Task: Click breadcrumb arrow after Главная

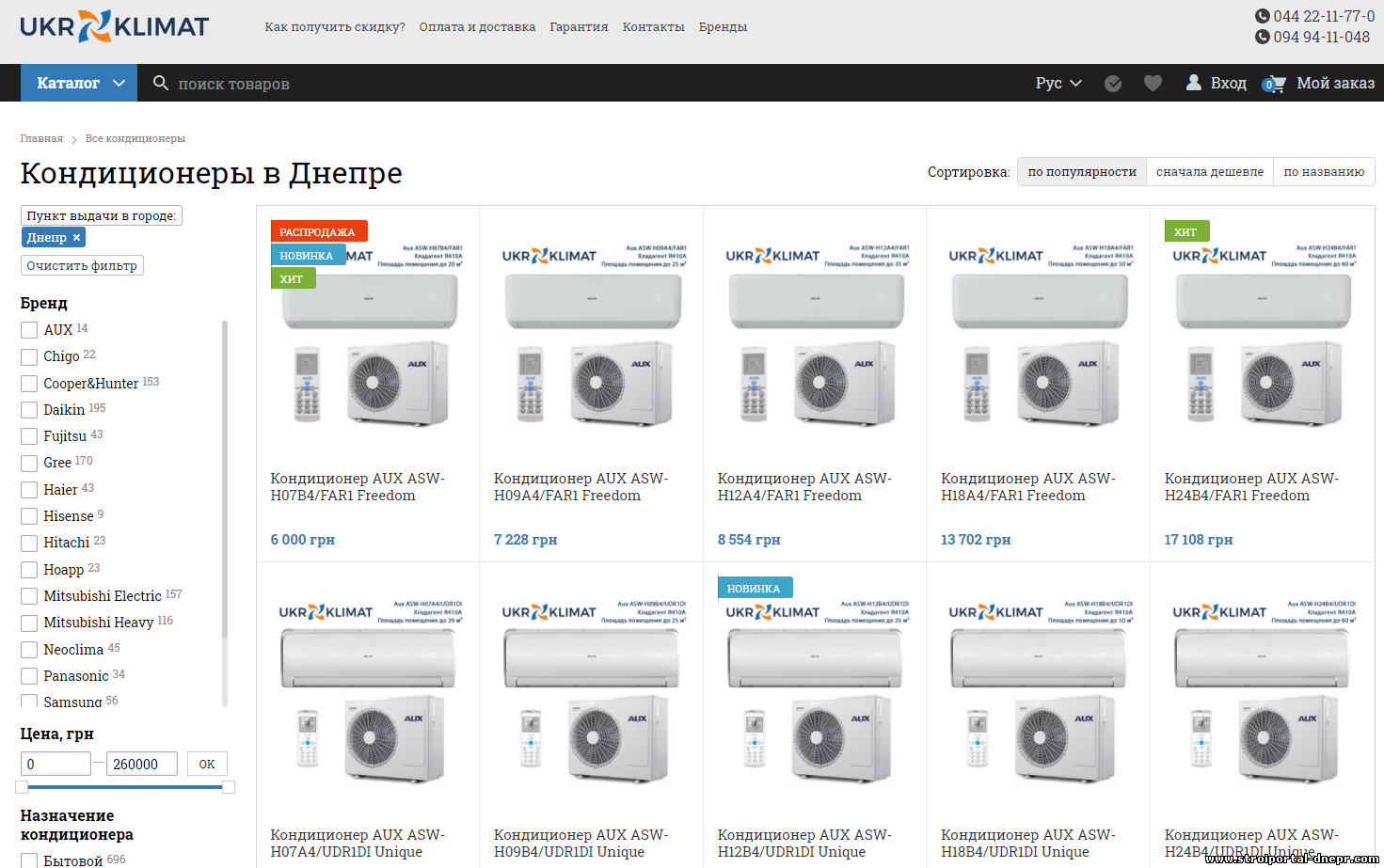Action: tap(74, 139)
